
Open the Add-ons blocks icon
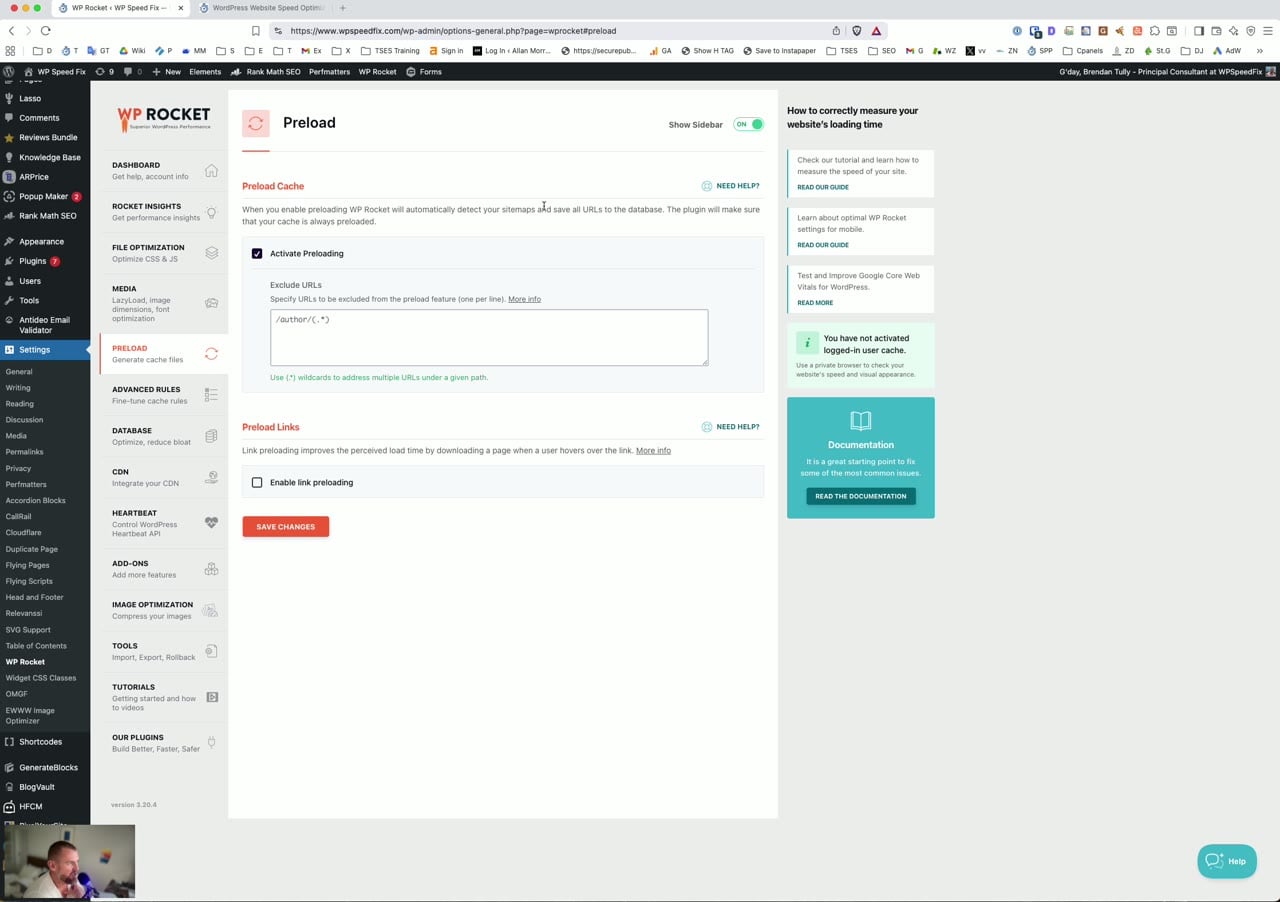[211, 569]
